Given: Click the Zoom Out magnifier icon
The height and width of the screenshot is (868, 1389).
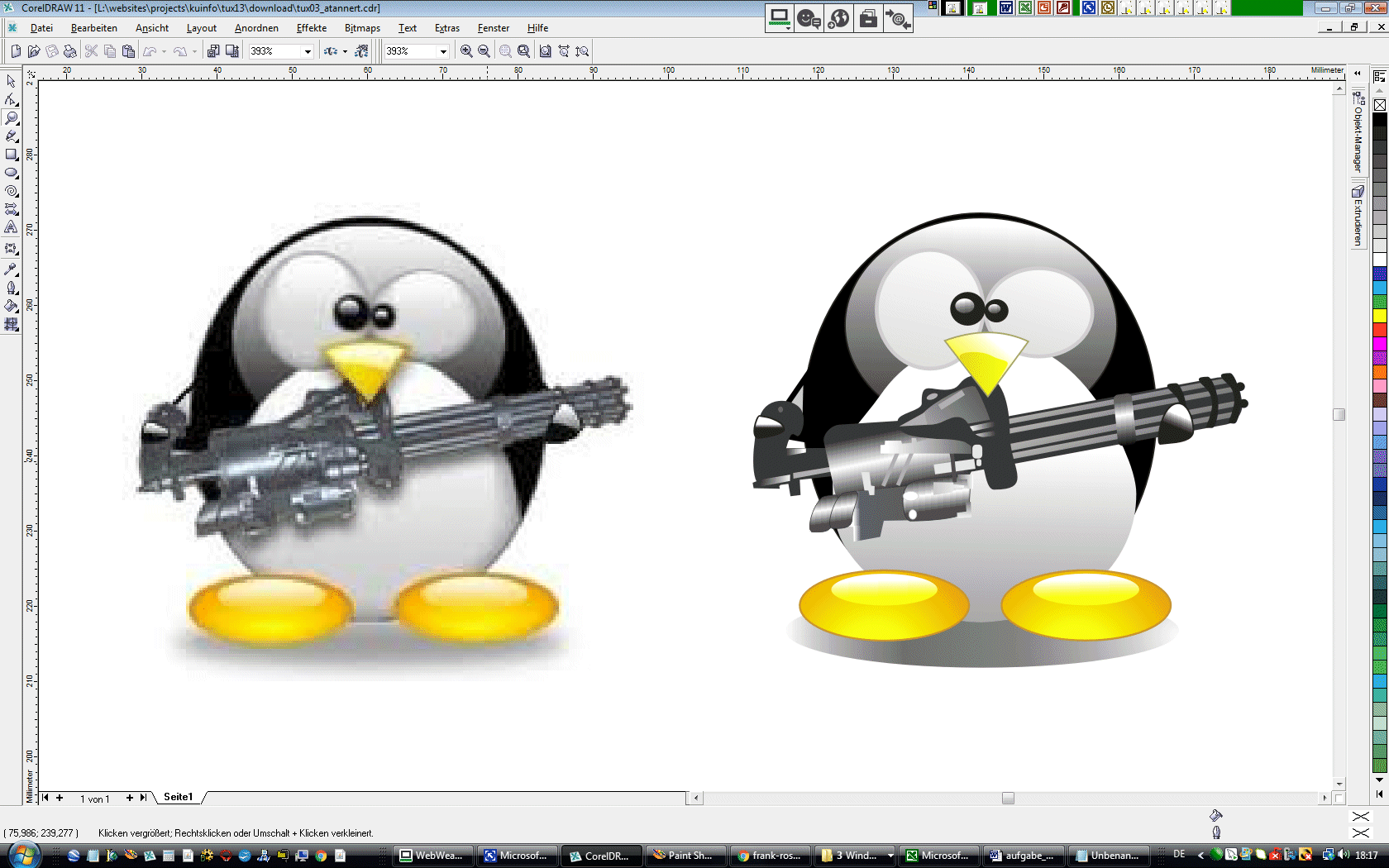Looking at the screenshot, I should 484,51.
